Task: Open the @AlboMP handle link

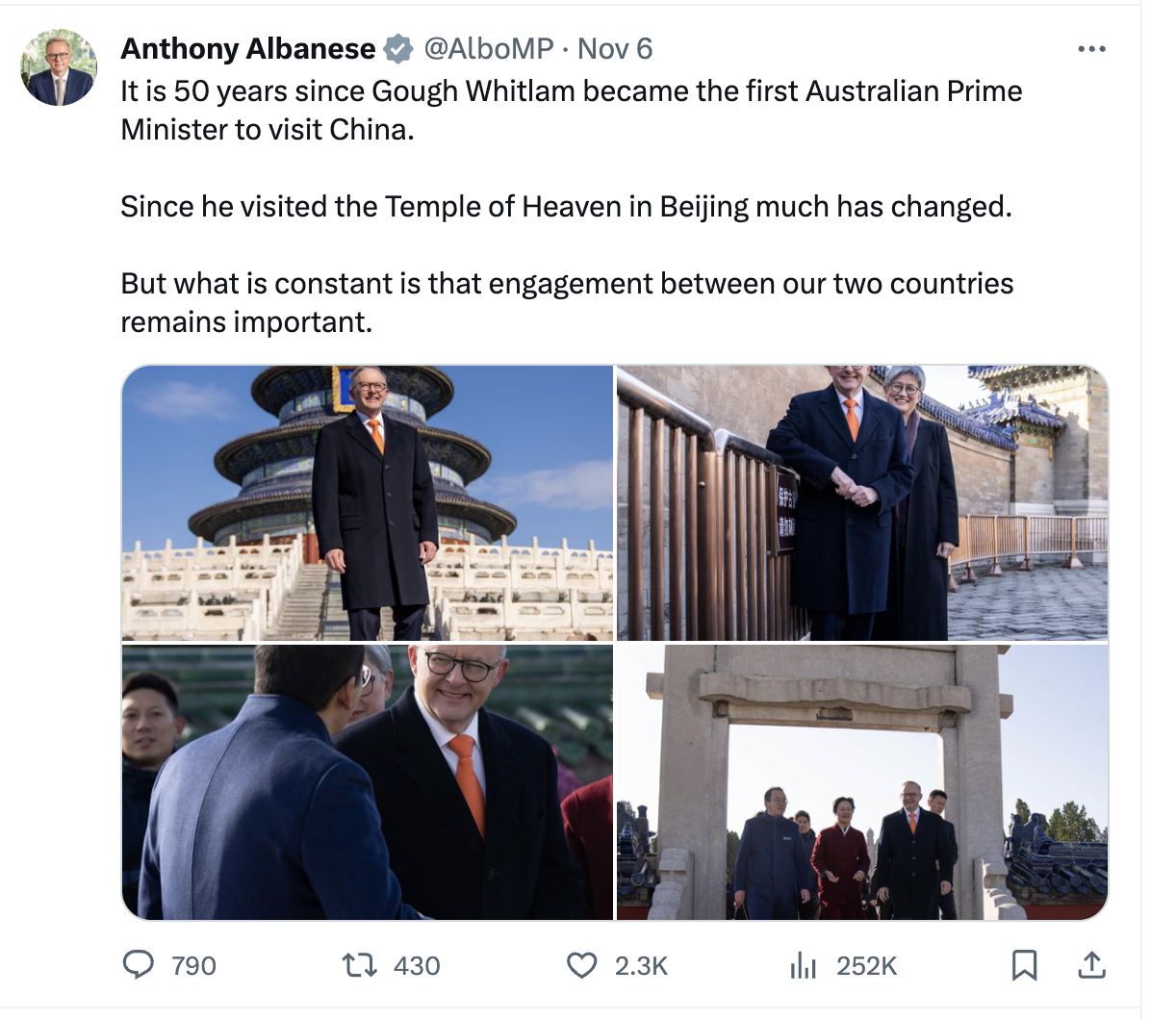Action: pyautogui.click(x=489, y=48)
